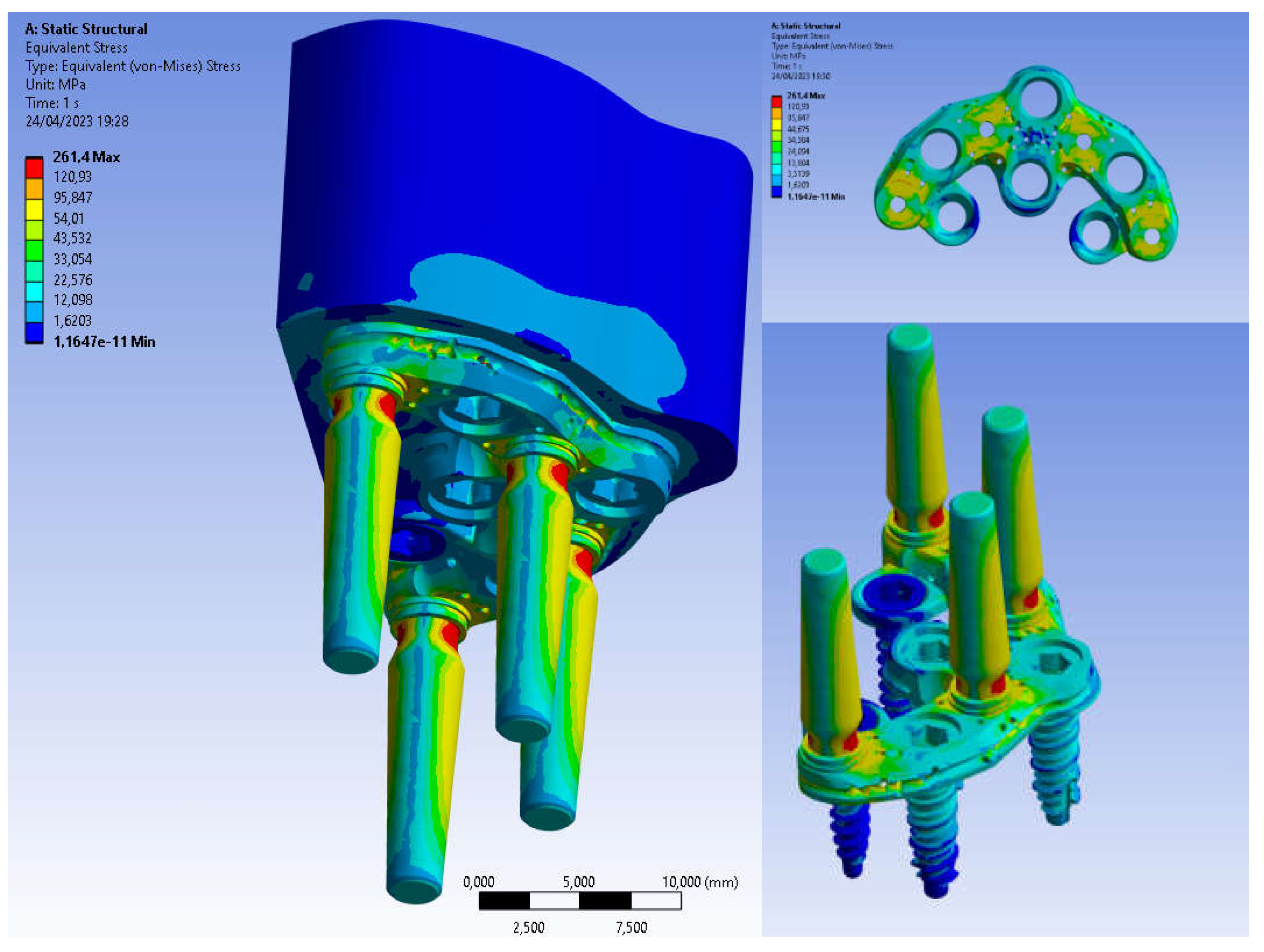Click the red swatch in the main legend
The height and width of the screenshot is (952, 1264).
(x=34, y=168)
